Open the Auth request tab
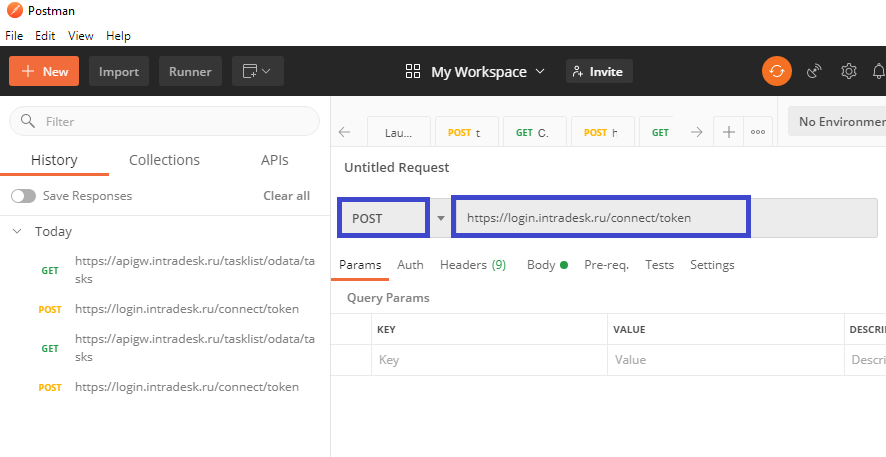886x457 pixels. coord(410,265)
